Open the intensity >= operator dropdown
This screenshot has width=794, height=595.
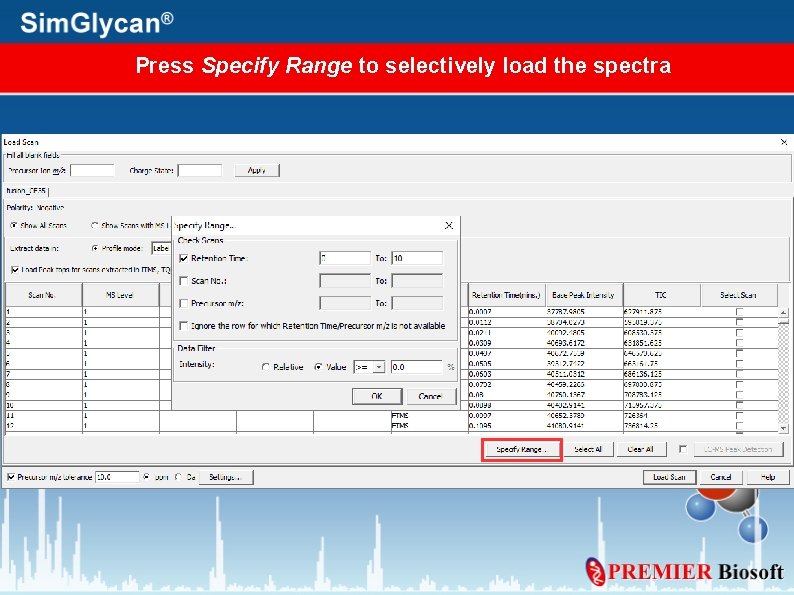point(379,367)
